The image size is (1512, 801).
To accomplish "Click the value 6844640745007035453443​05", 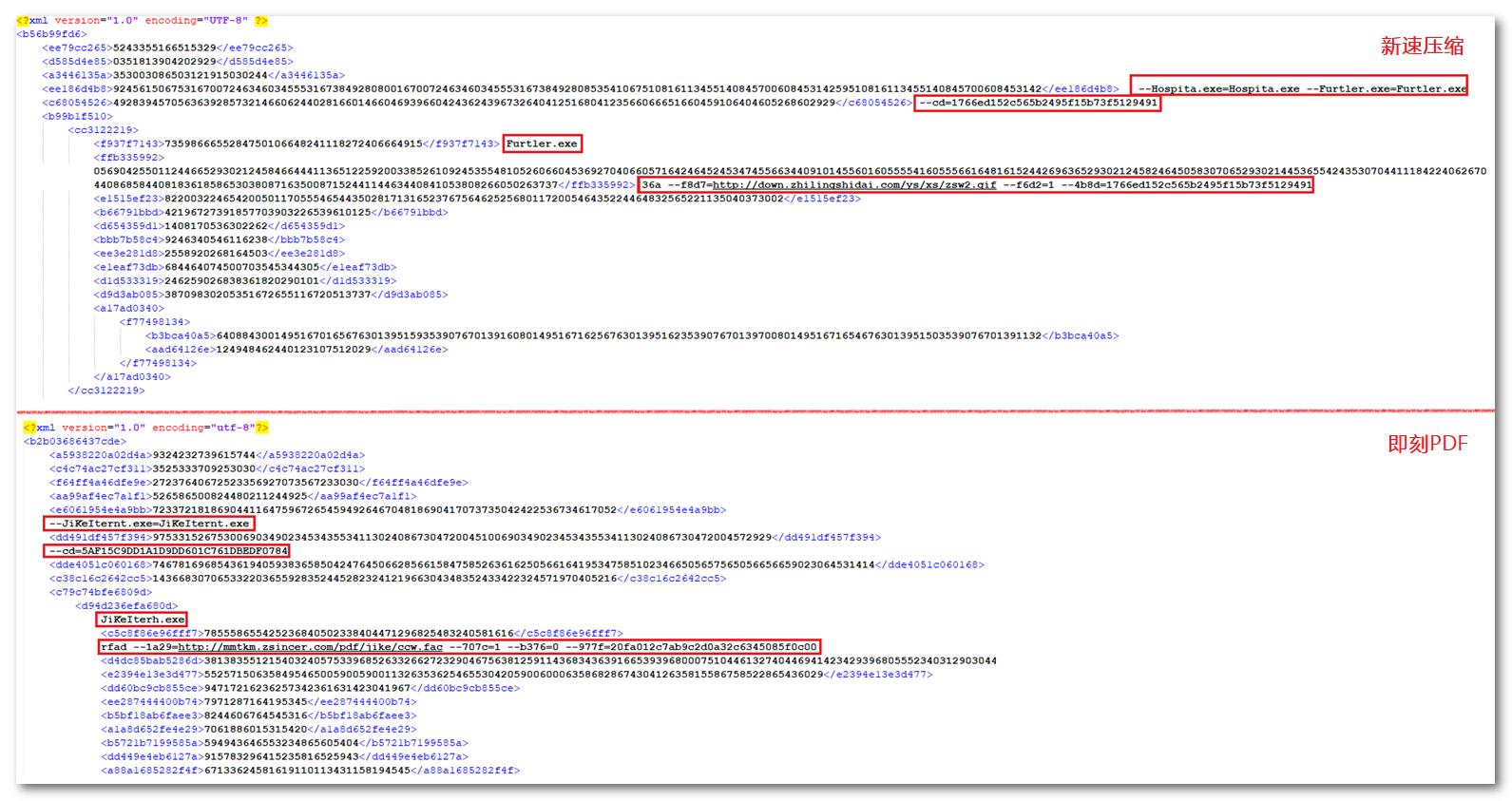I will click(x=241, y=267).
